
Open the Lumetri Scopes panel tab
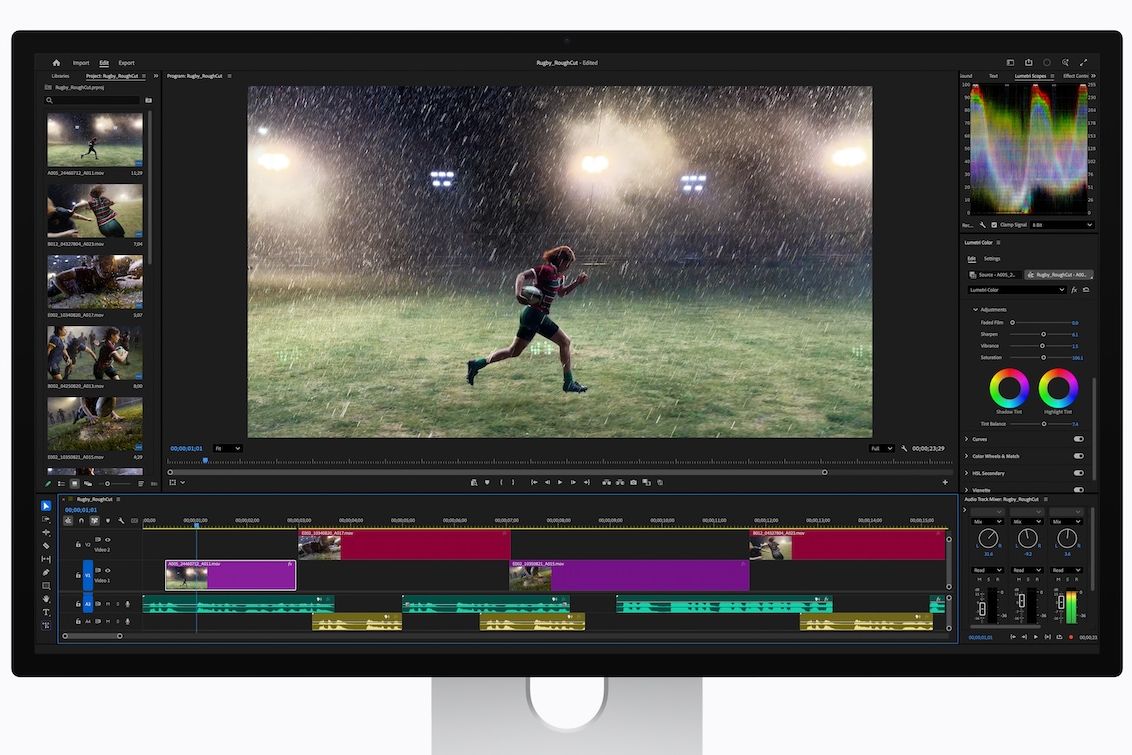pos(1031,75)
